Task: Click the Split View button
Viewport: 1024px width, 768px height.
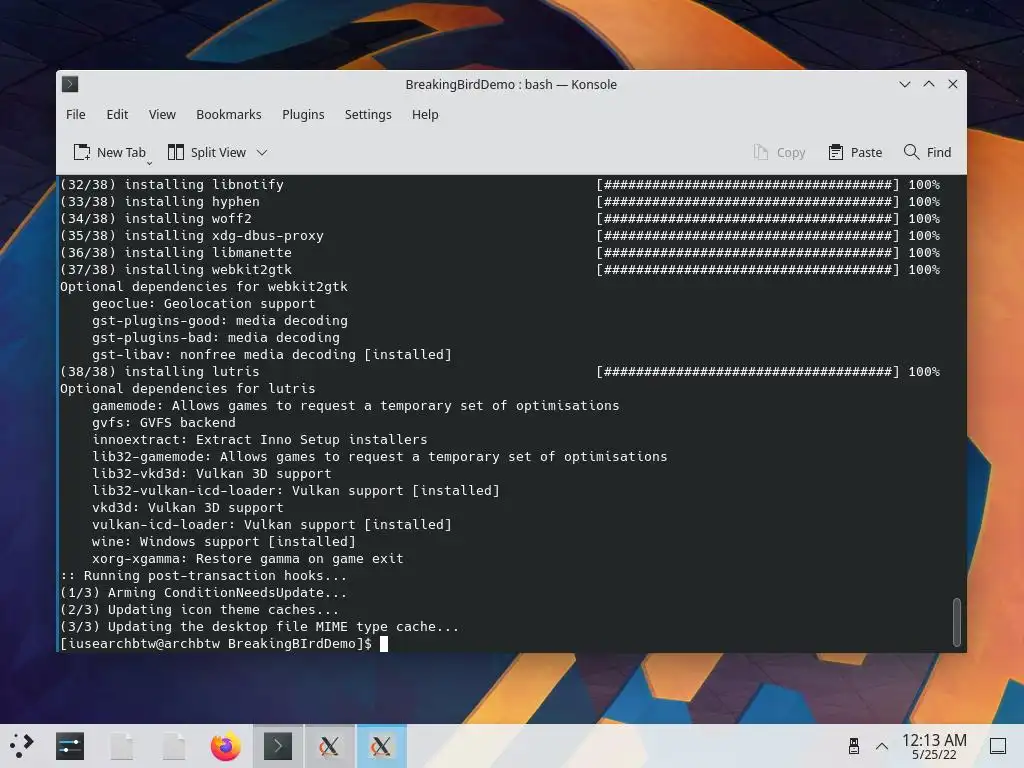Action: coord(207,152)
